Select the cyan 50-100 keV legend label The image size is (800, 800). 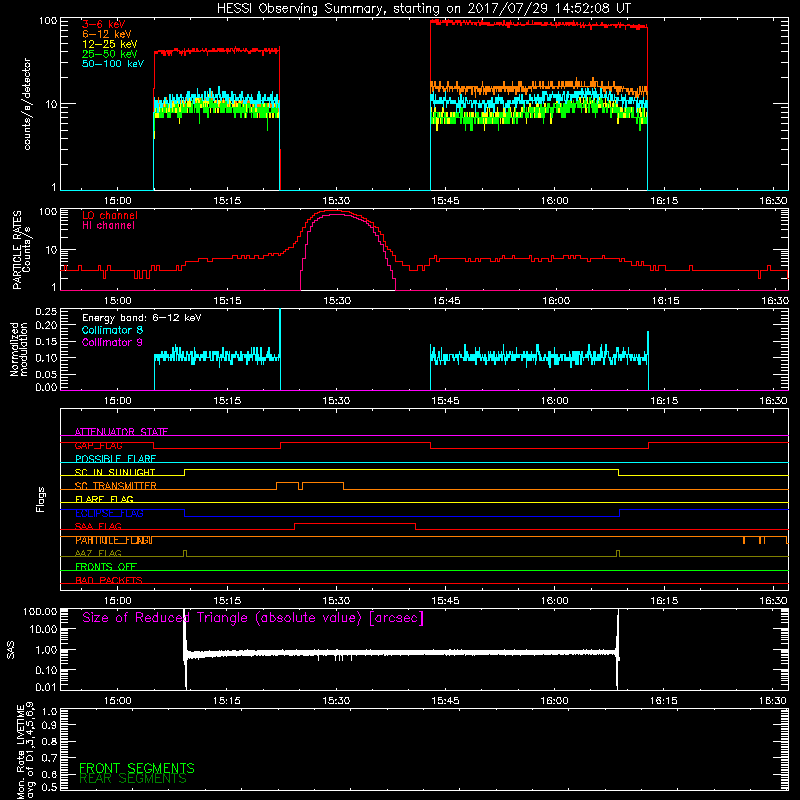pos(113,64)
